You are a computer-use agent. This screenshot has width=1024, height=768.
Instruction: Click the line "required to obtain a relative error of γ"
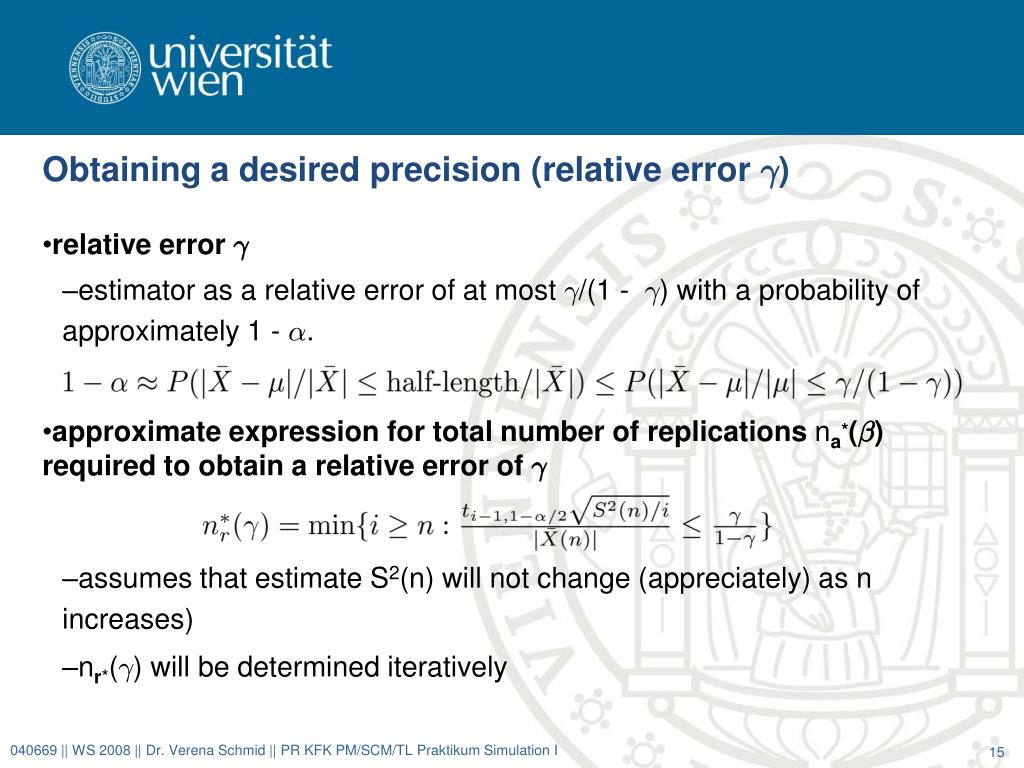[295, 467]
